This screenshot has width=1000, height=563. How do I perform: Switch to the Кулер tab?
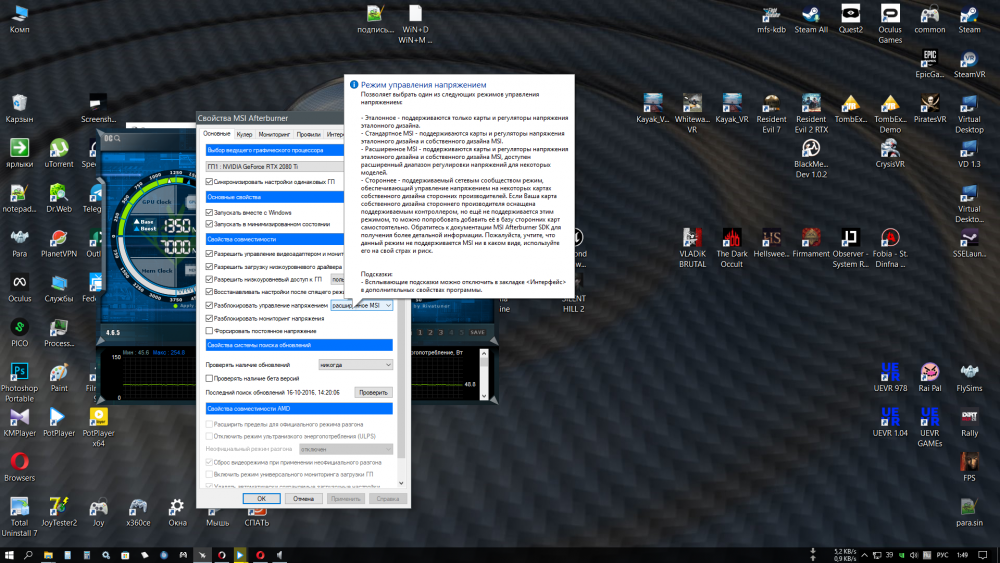244,133
